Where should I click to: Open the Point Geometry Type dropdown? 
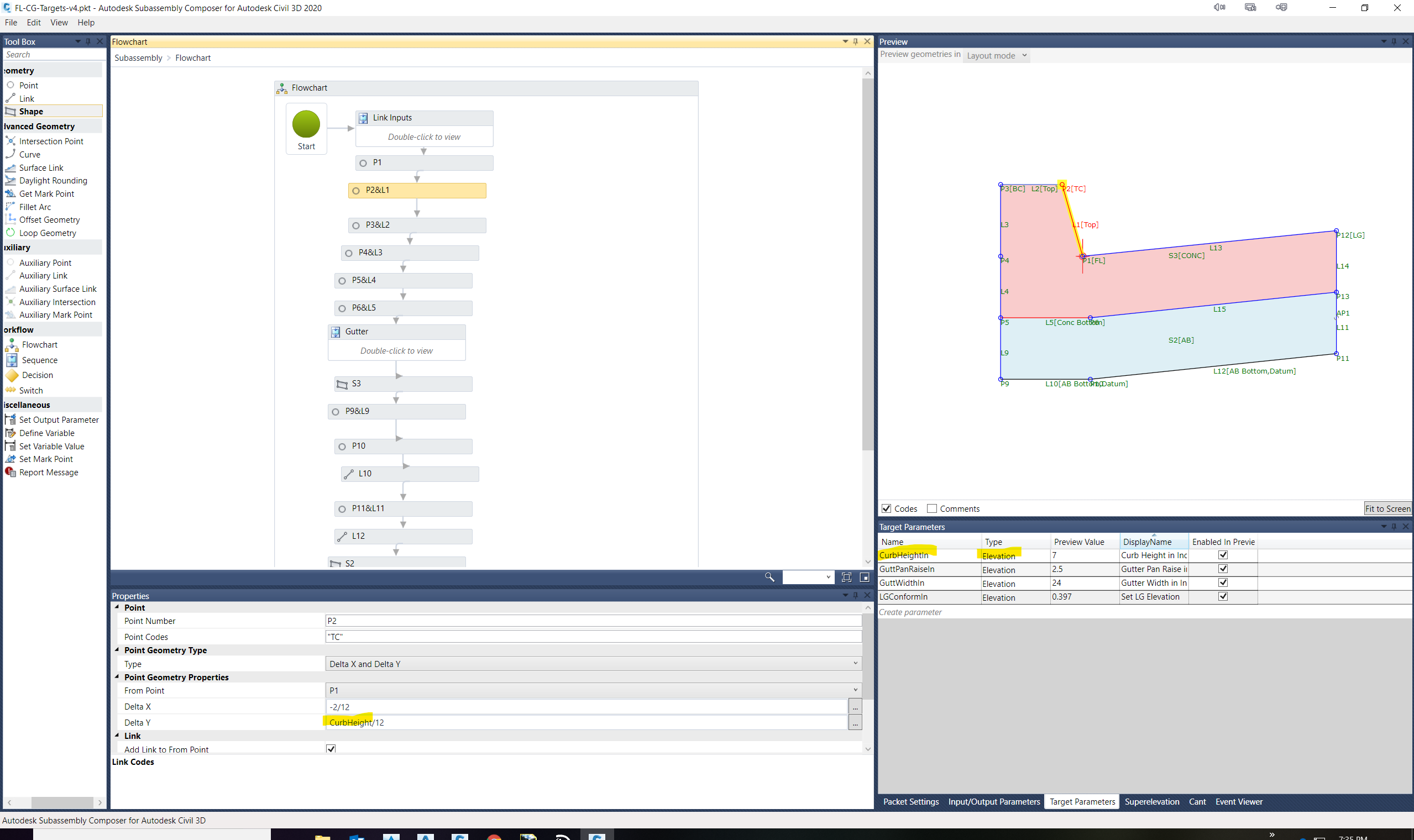pos(593,663)
